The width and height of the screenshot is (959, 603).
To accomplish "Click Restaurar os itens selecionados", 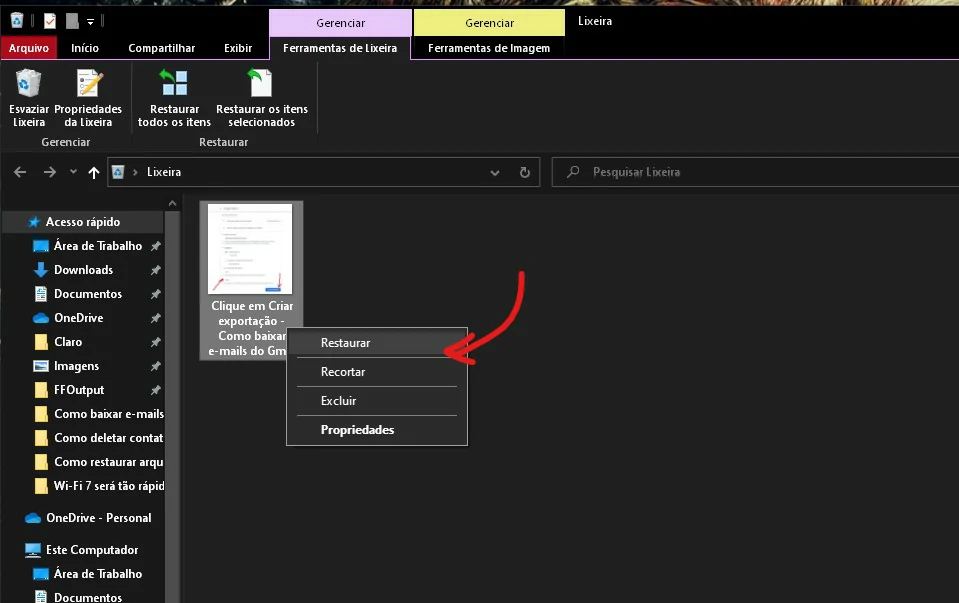I will [262, 98].
